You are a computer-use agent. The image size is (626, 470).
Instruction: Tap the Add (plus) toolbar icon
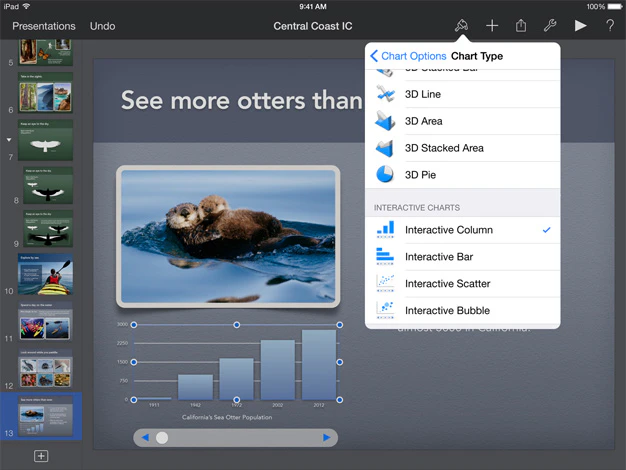pyautogui.click(x=492, y=26)
